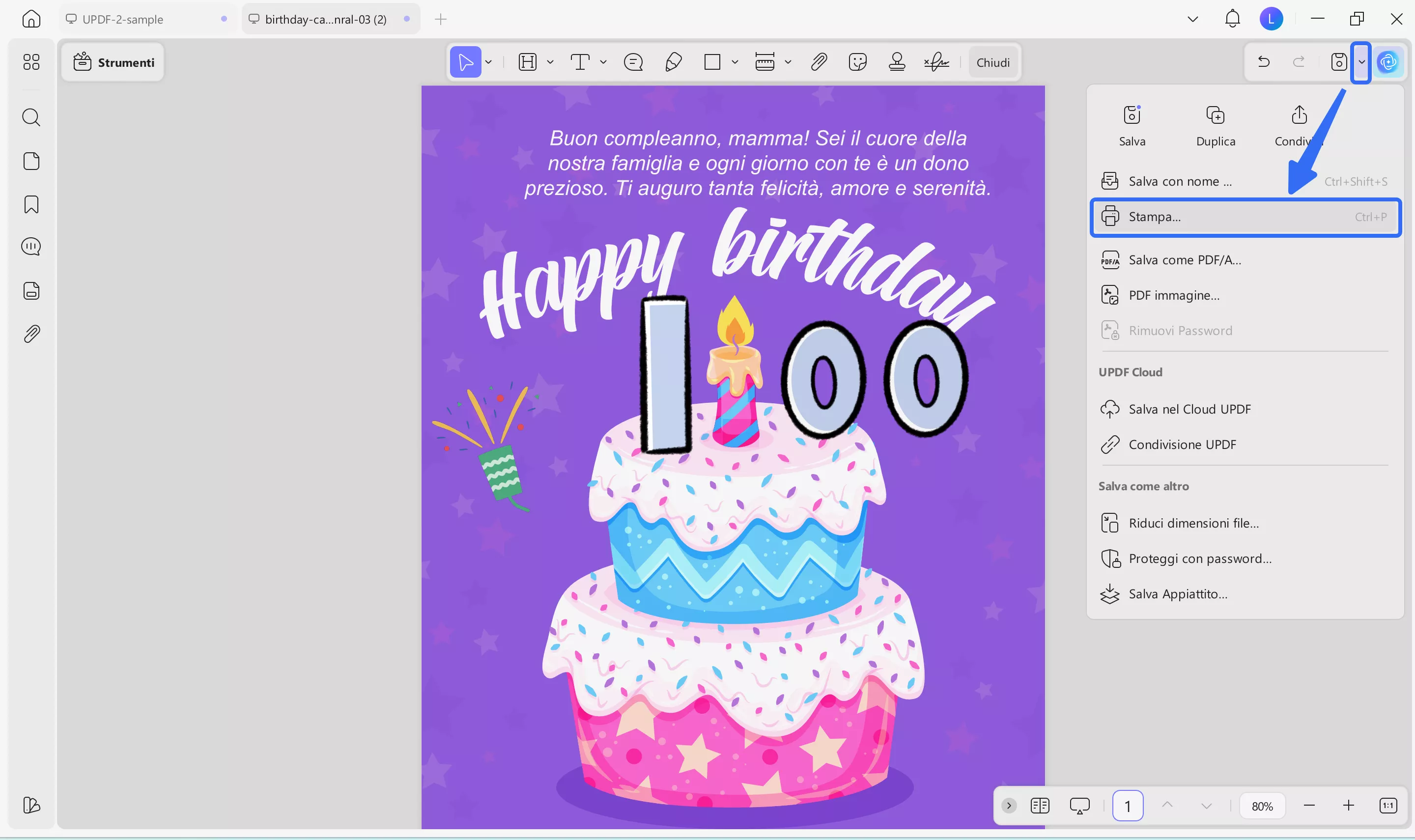
Task: Click the Undo icon in the top bar
Action: (1264, 62)
